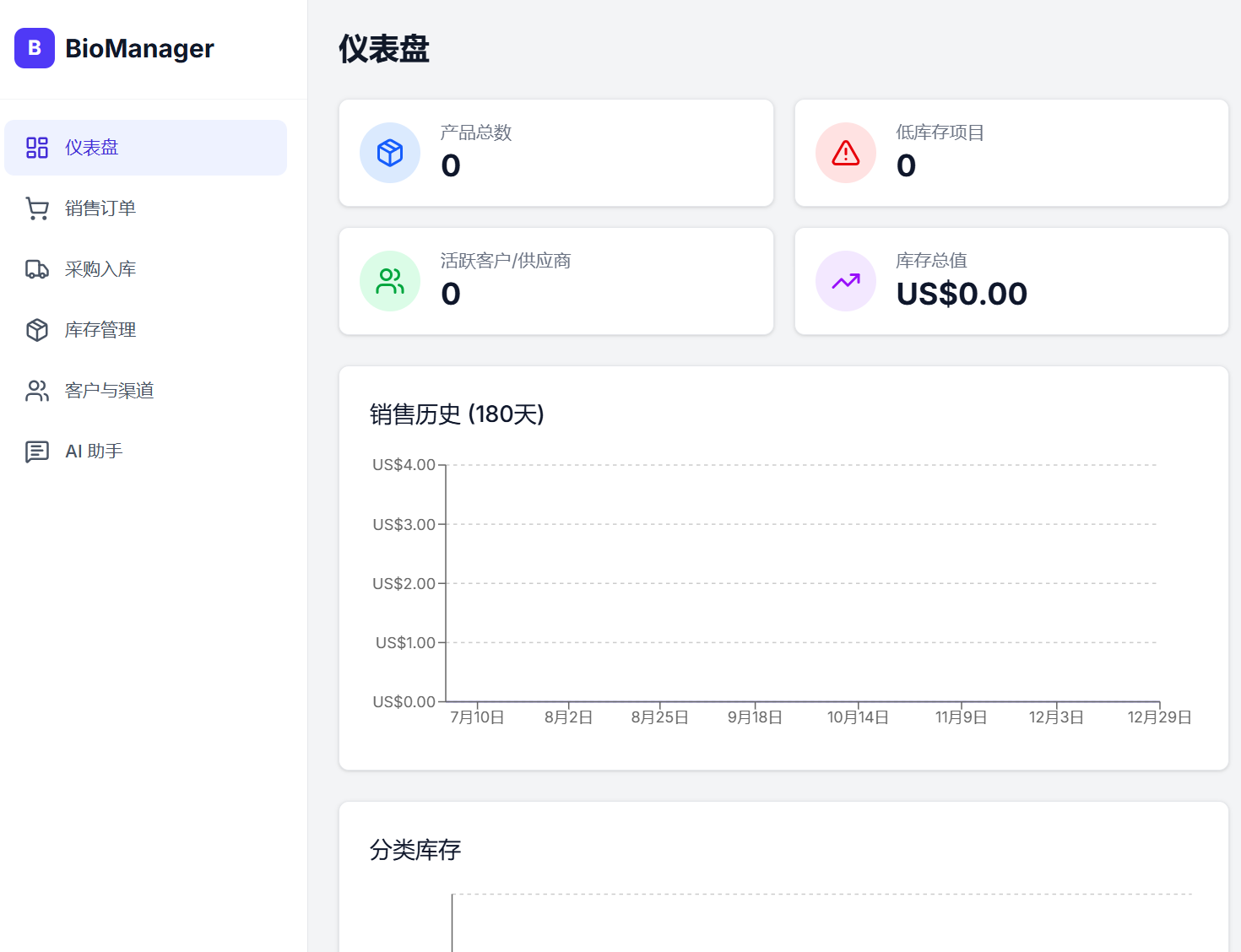Go to 销售订单 in the sidebar
The width and height of the screenshot is (1241, 952).
100,208
